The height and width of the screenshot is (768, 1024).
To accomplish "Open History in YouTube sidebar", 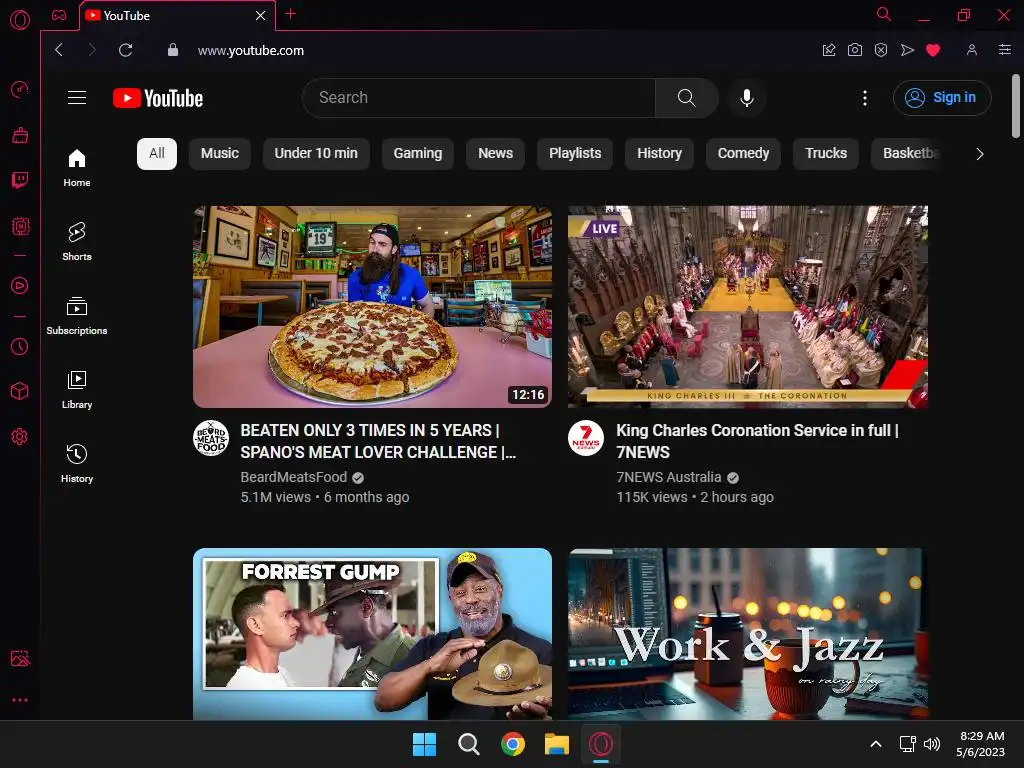I will pyautogui.click(x=77, y=464).
